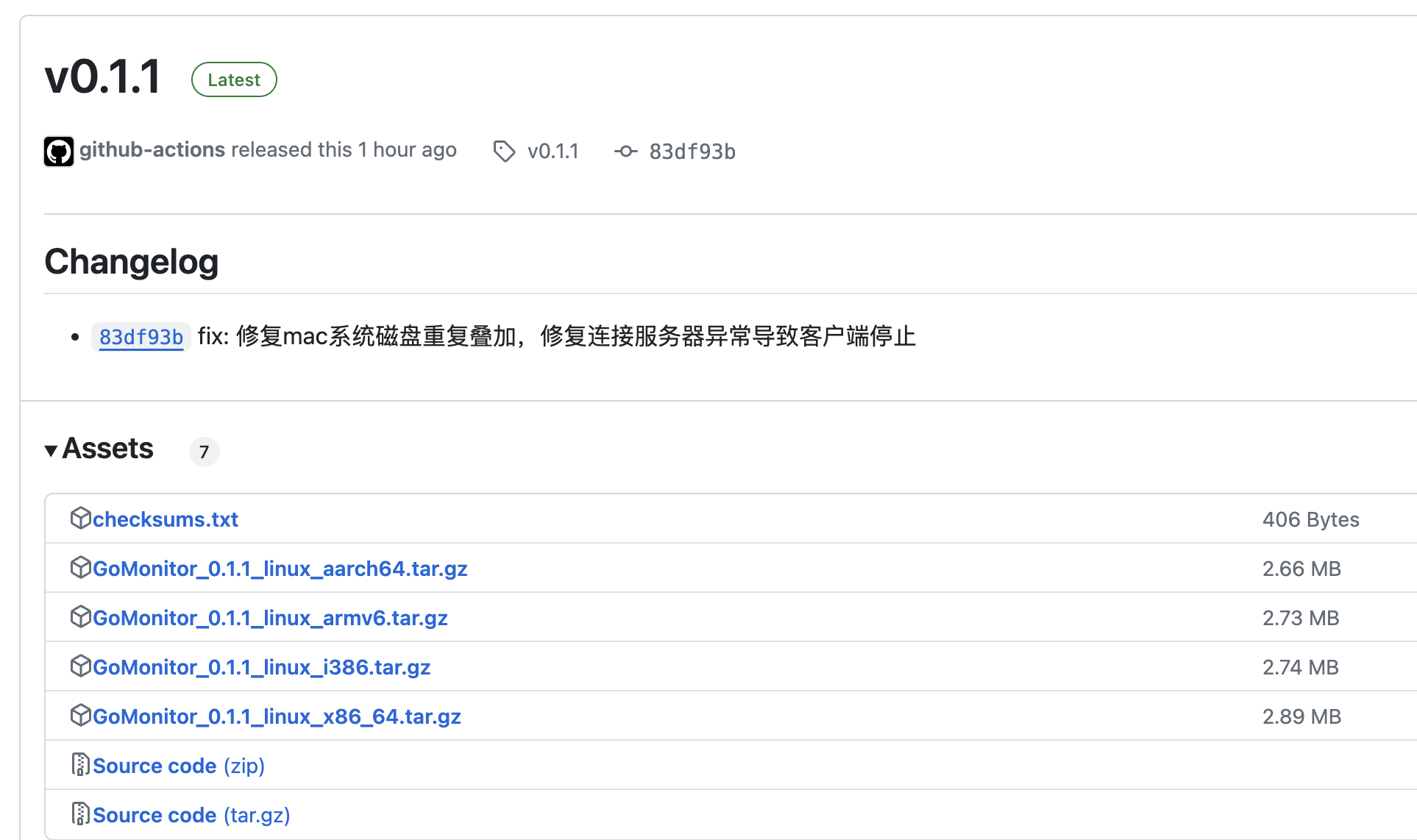This screenshot has height=840, width=1417.
Task: Click the v0.1.1 release title
Action: coord(103,77)
